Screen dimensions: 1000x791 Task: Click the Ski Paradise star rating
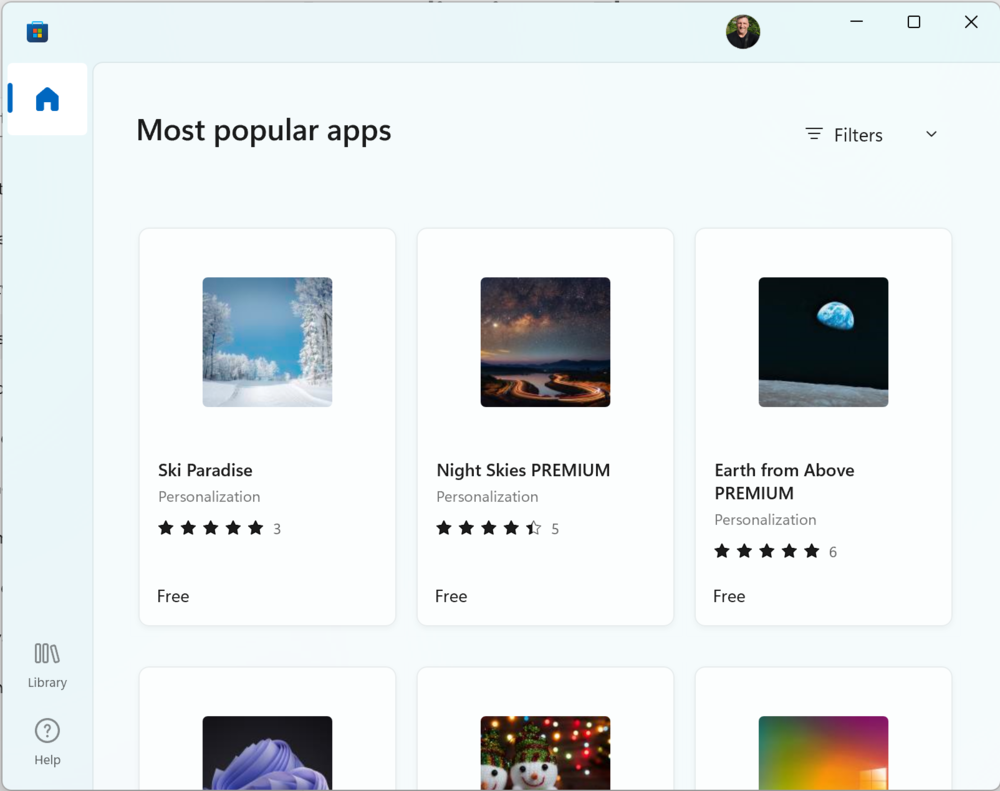point(211,528)
